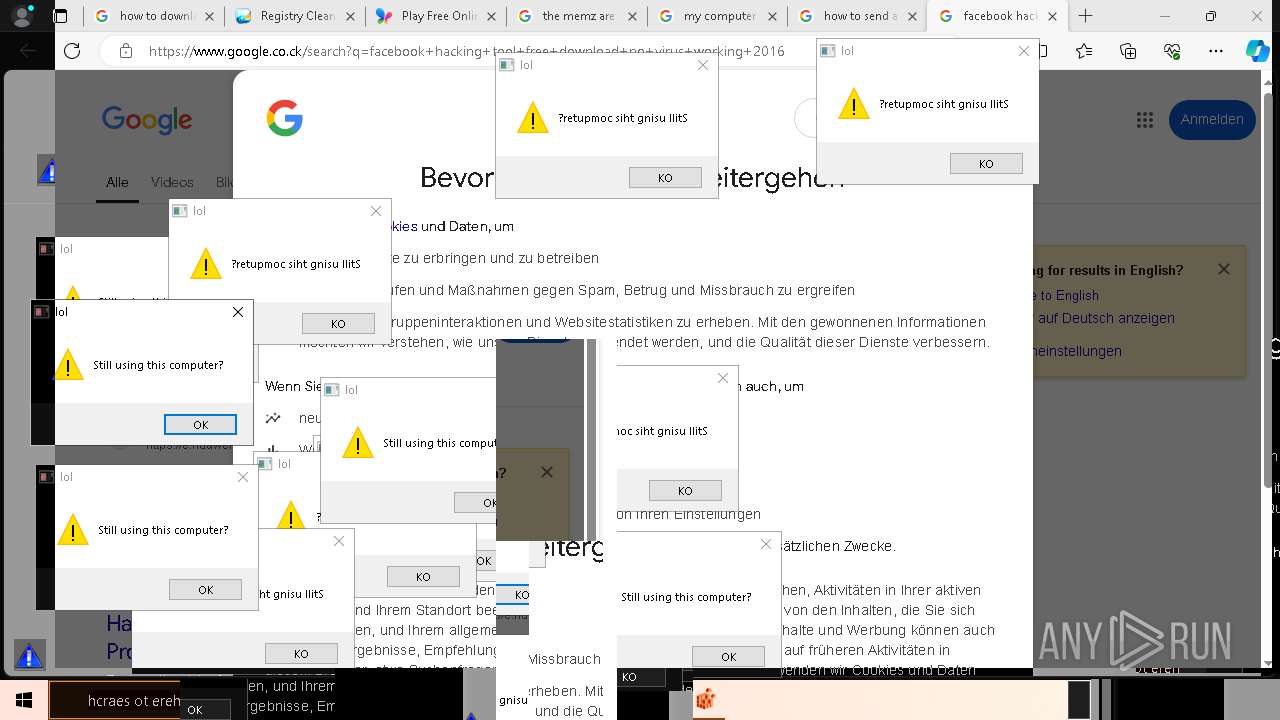The image size is (1280, 720).
Task: Open the tab actions menu icon
Action: pyautogui.click(x=61, y=16)
